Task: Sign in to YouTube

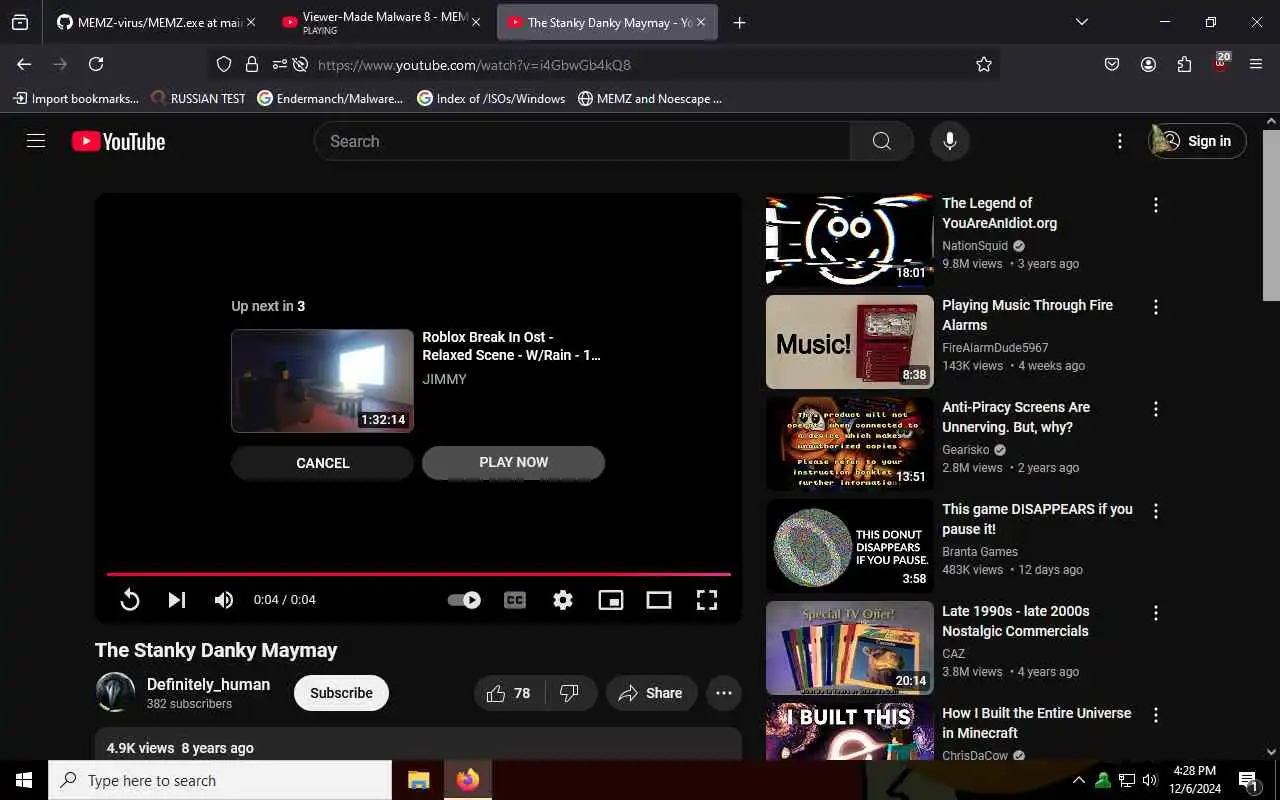Action: pos(1197,141)
